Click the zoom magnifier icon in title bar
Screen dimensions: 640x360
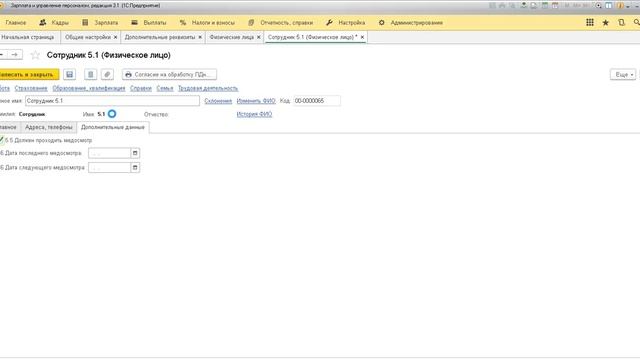click(598, 5)
